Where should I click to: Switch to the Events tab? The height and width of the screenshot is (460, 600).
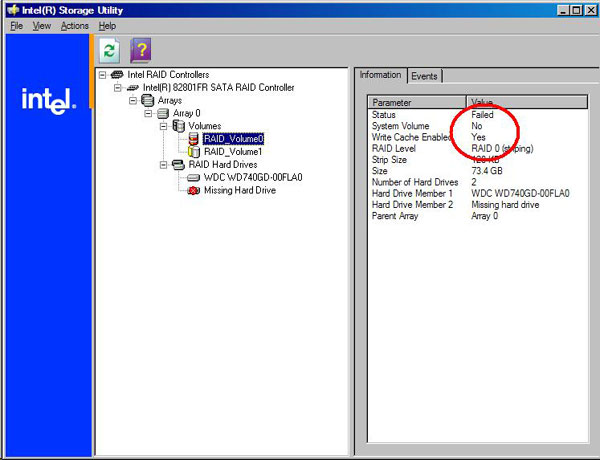(424, 76)
